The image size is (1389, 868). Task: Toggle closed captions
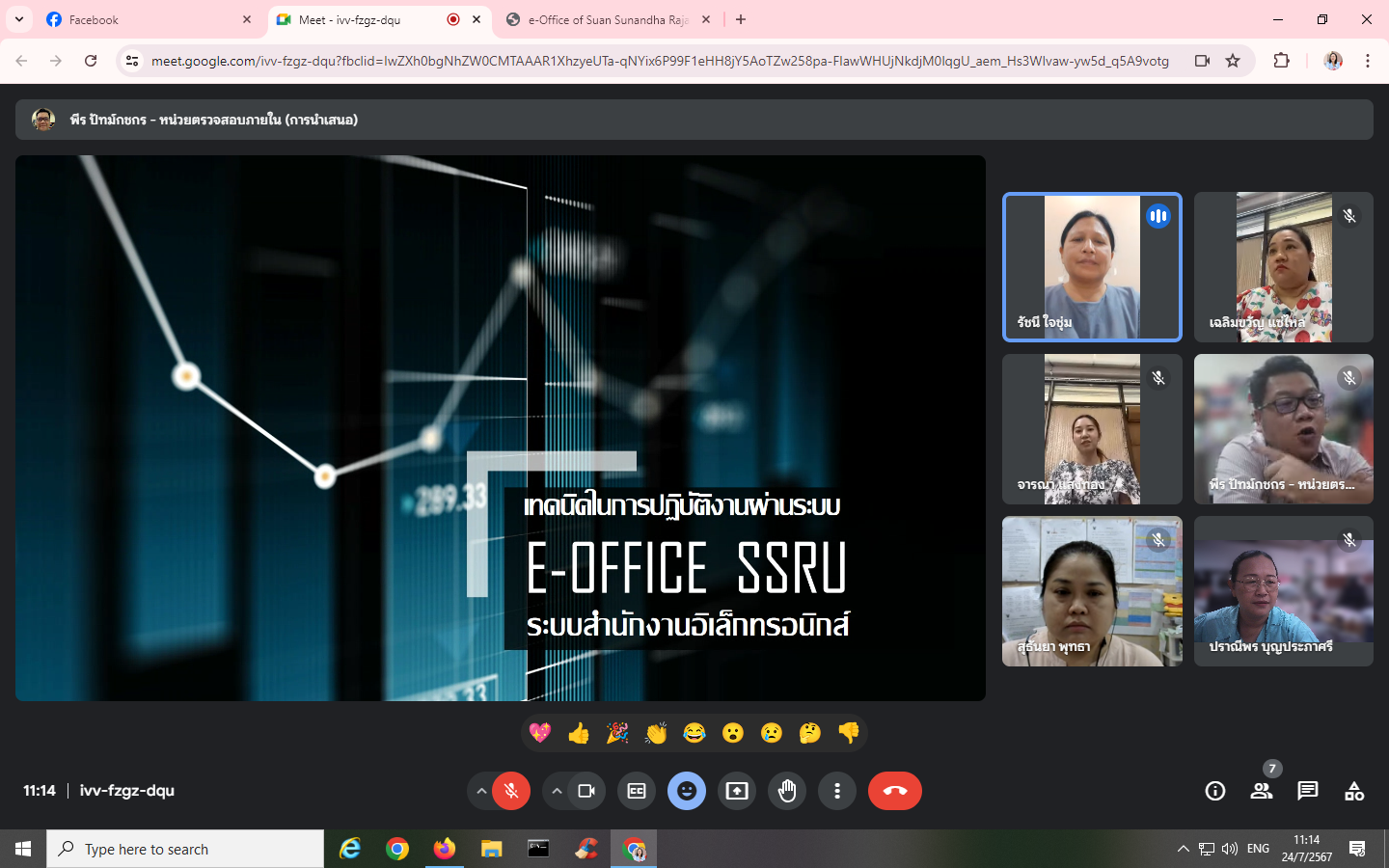tap(637, 791)
